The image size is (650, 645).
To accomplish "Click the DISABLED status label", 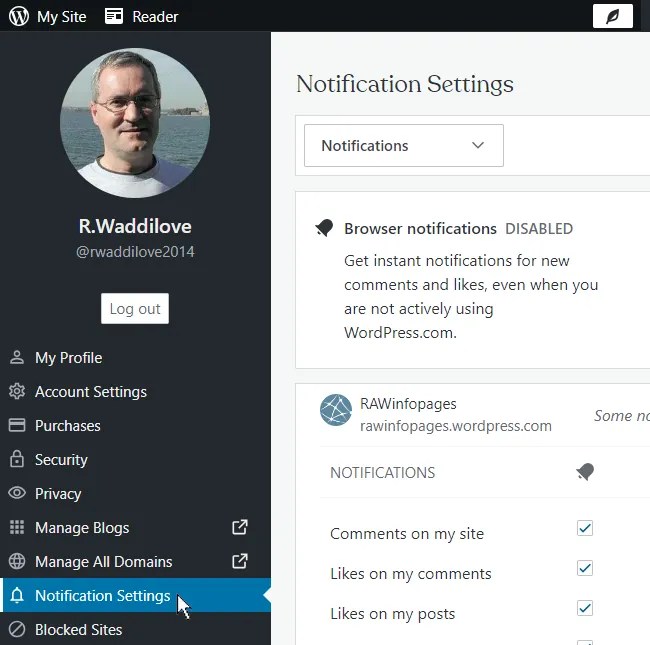I will point(539,228).
